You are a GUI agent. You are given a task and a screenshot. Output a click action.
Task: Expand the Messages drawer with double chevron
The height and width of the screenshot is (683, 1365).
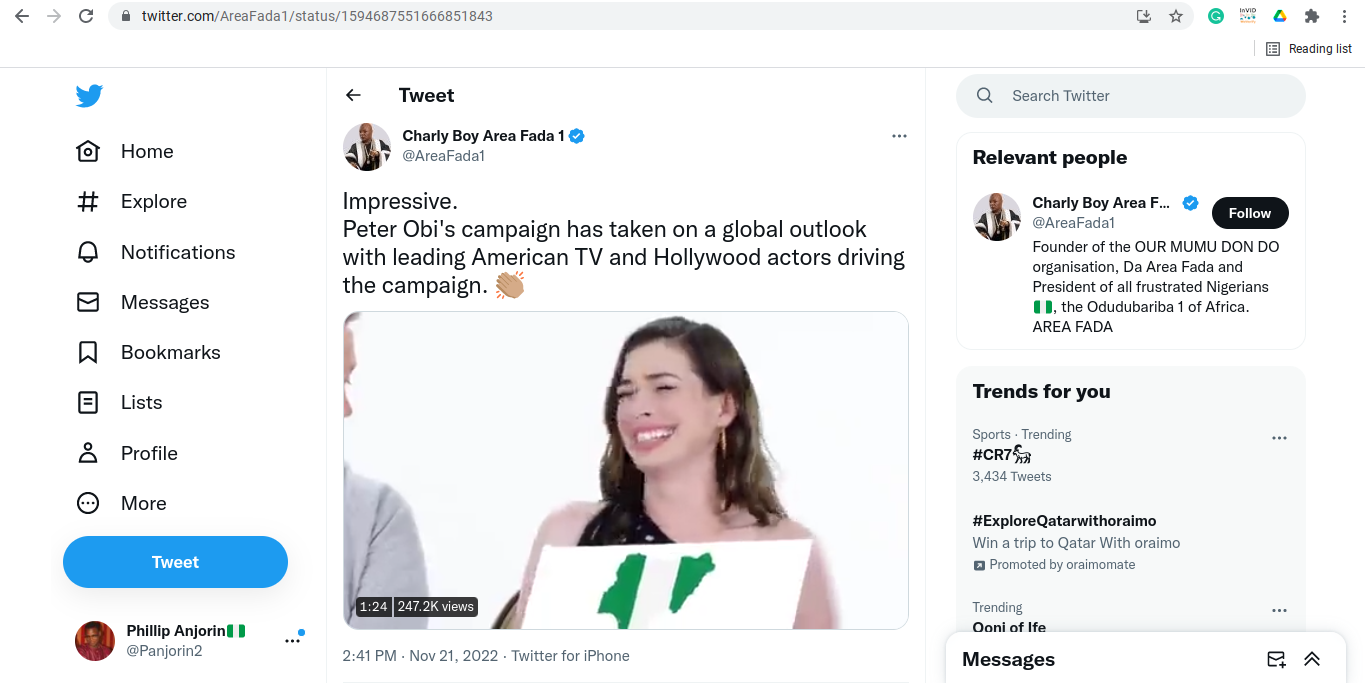pos(1312,659)
